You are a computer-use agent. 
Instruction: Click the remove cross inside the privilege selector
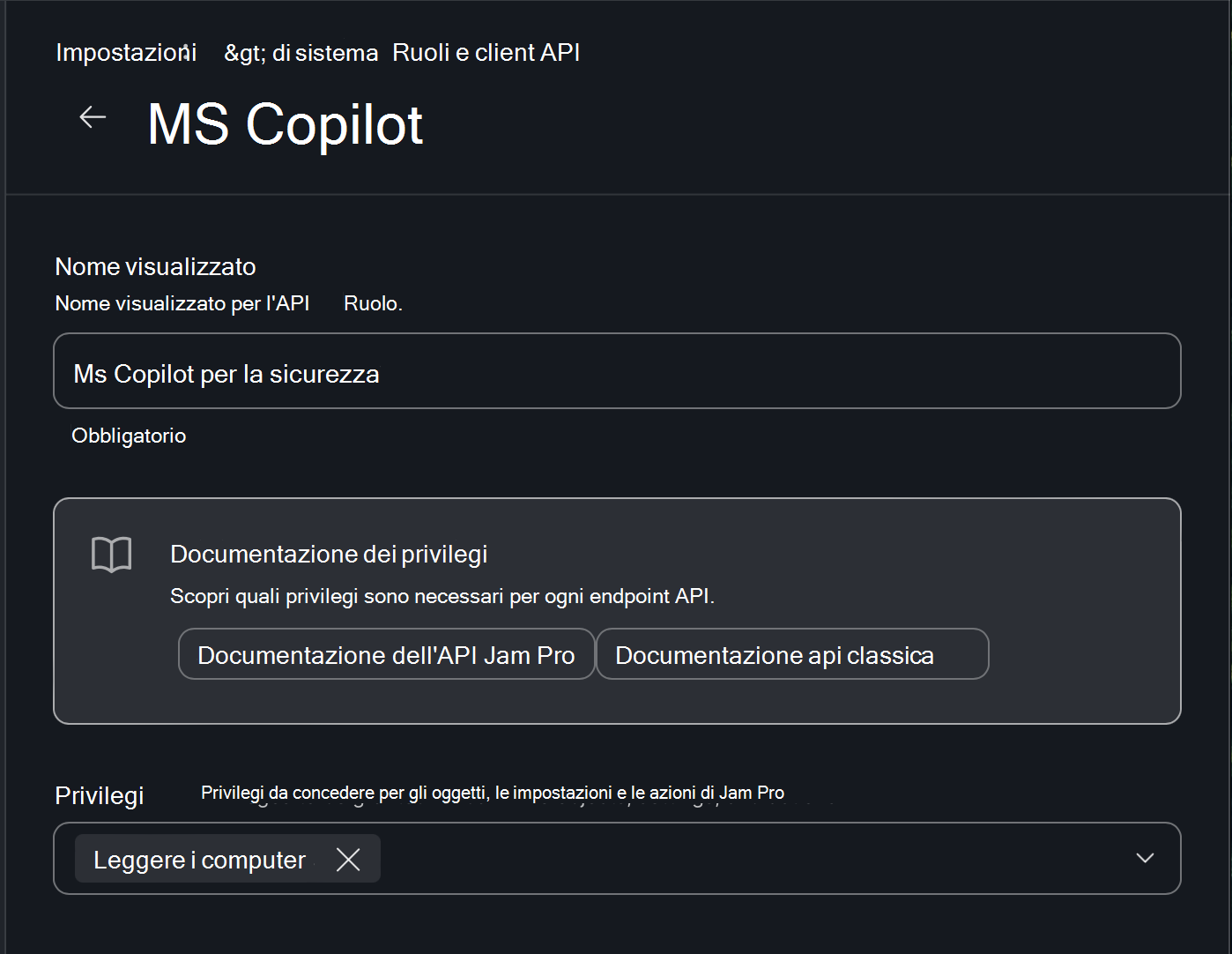pyautogui.click(x=348, y=859)
